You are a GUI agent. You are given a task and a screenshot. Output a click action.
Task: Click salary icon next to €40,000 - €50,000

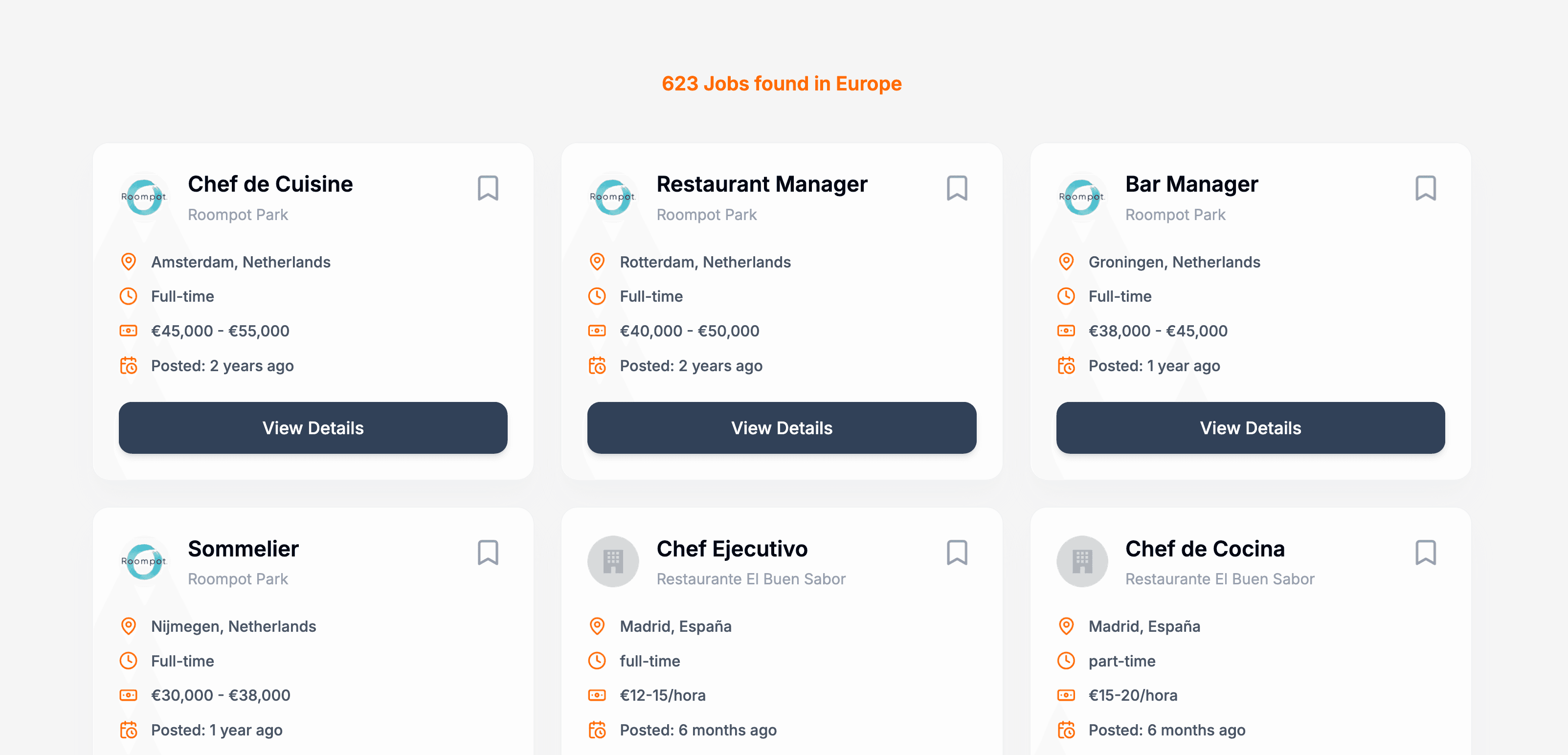click(597, 331)
